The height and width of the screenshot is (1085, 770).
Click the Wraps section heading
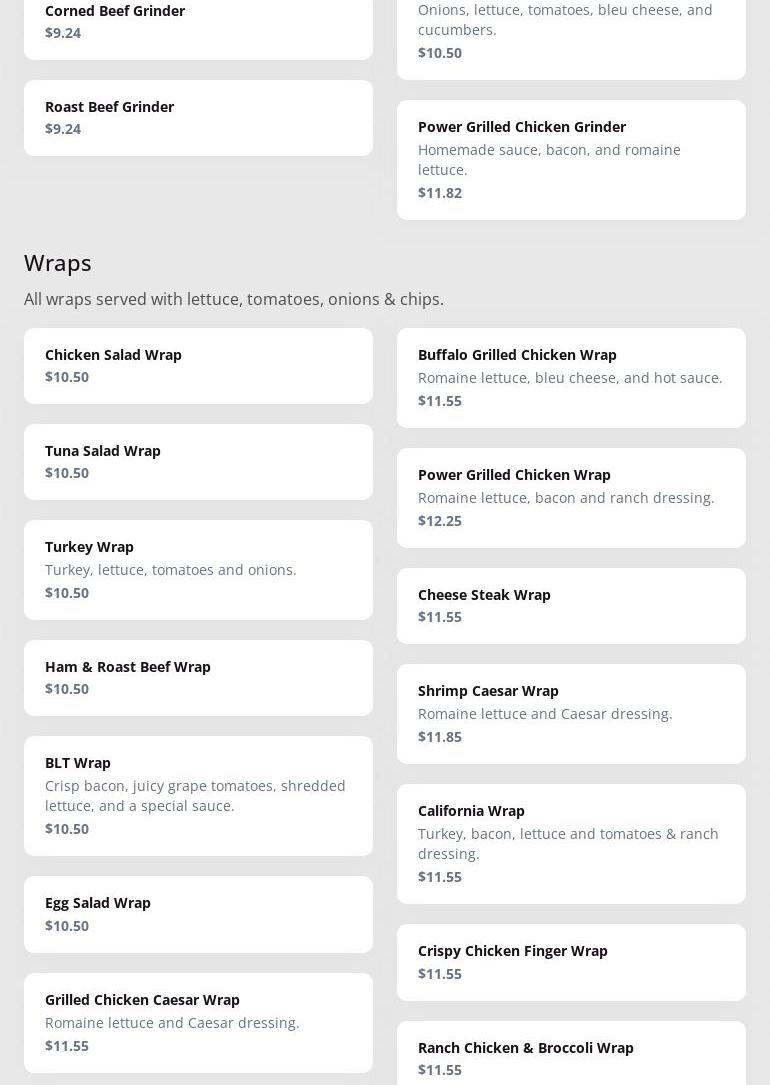tap(58, 262)
